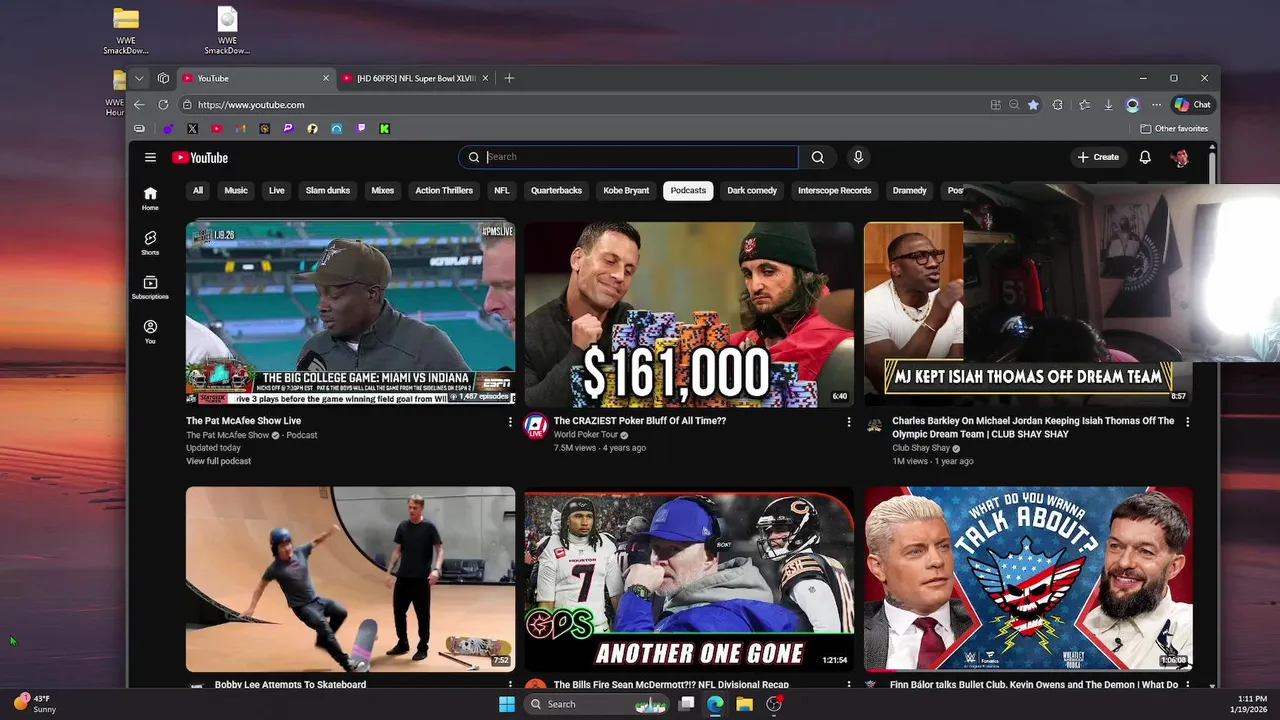
Task: Open Shorts in the YouTube sidebar
Action: pos(150,243)
